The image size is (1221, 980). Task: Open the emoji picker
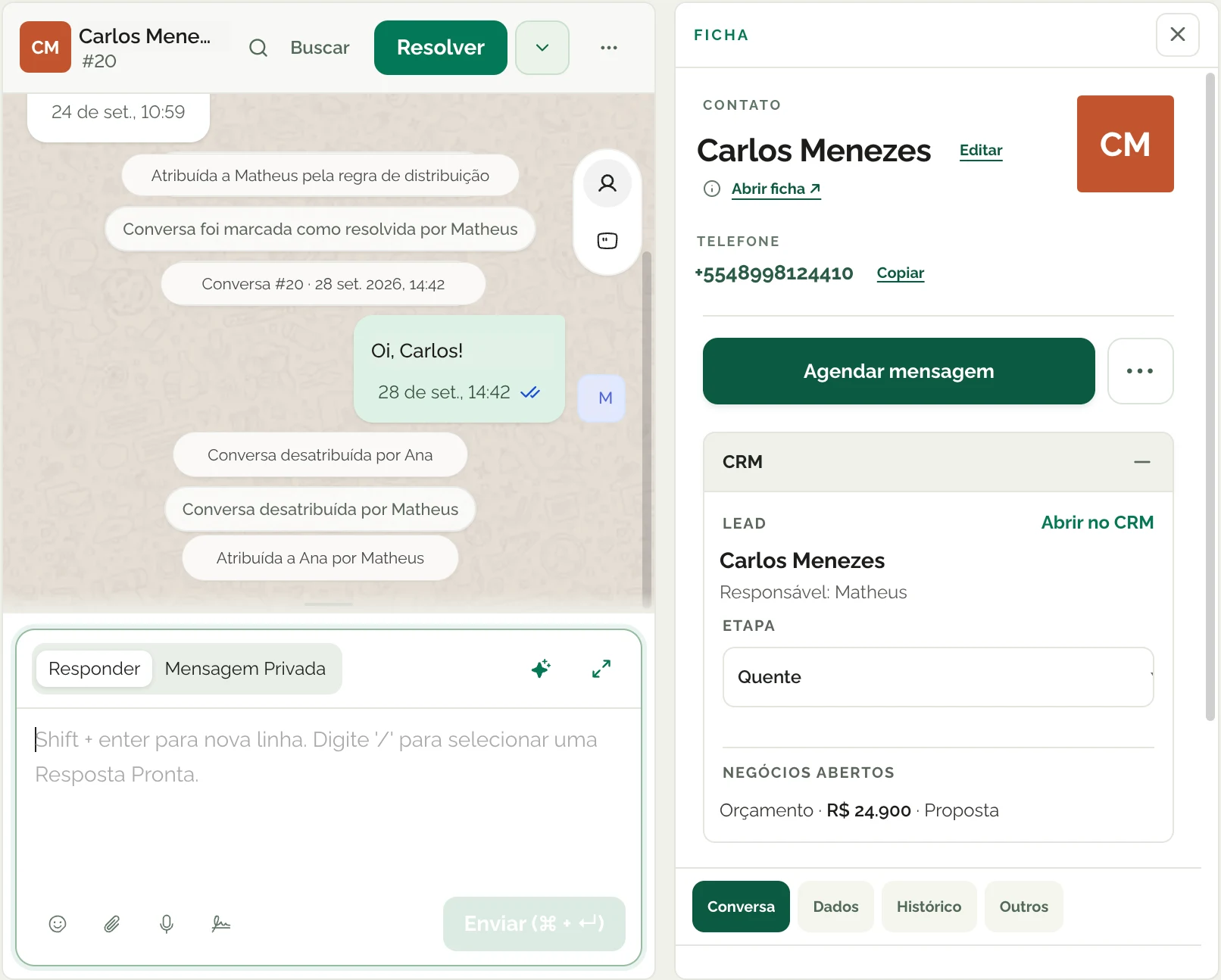58,924
